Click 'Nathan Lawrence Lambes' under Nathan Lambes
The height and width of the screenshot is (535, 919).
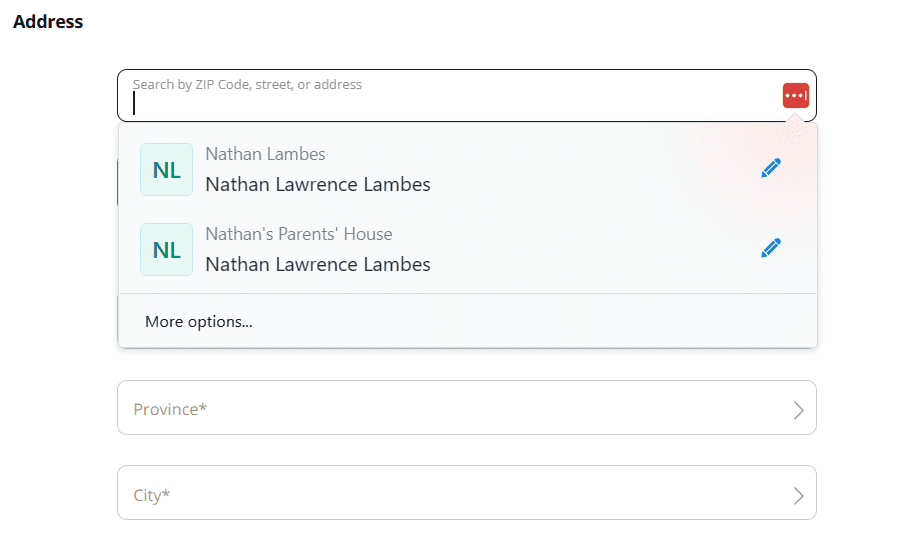pyautogui.click(x=318, y=185)
